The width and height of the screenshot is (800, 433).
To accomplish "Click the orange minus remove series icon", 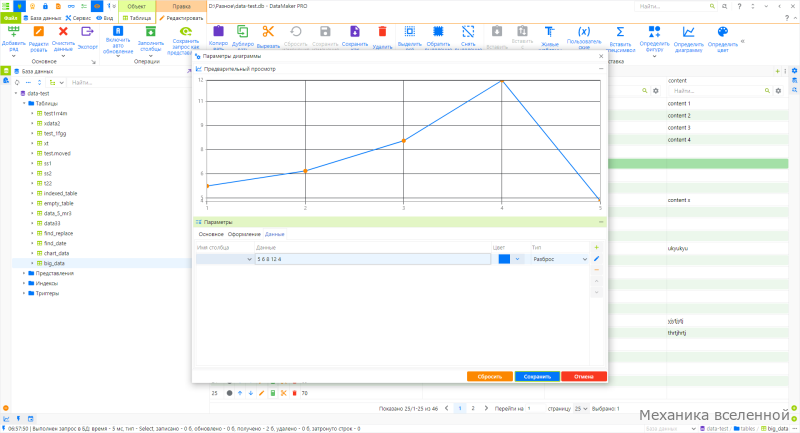I will pyautogui.click(x=596, y=270).
